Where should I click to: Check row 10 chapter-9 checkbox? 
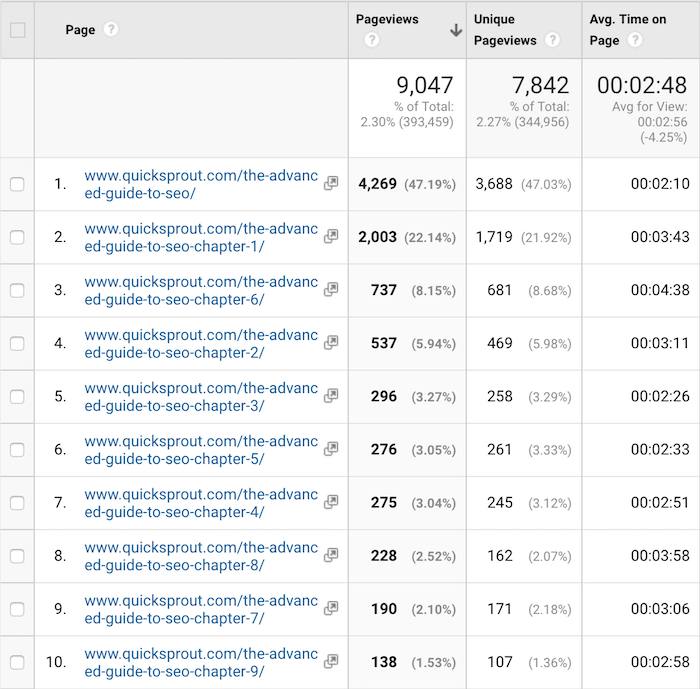click(x=17, y=662)
